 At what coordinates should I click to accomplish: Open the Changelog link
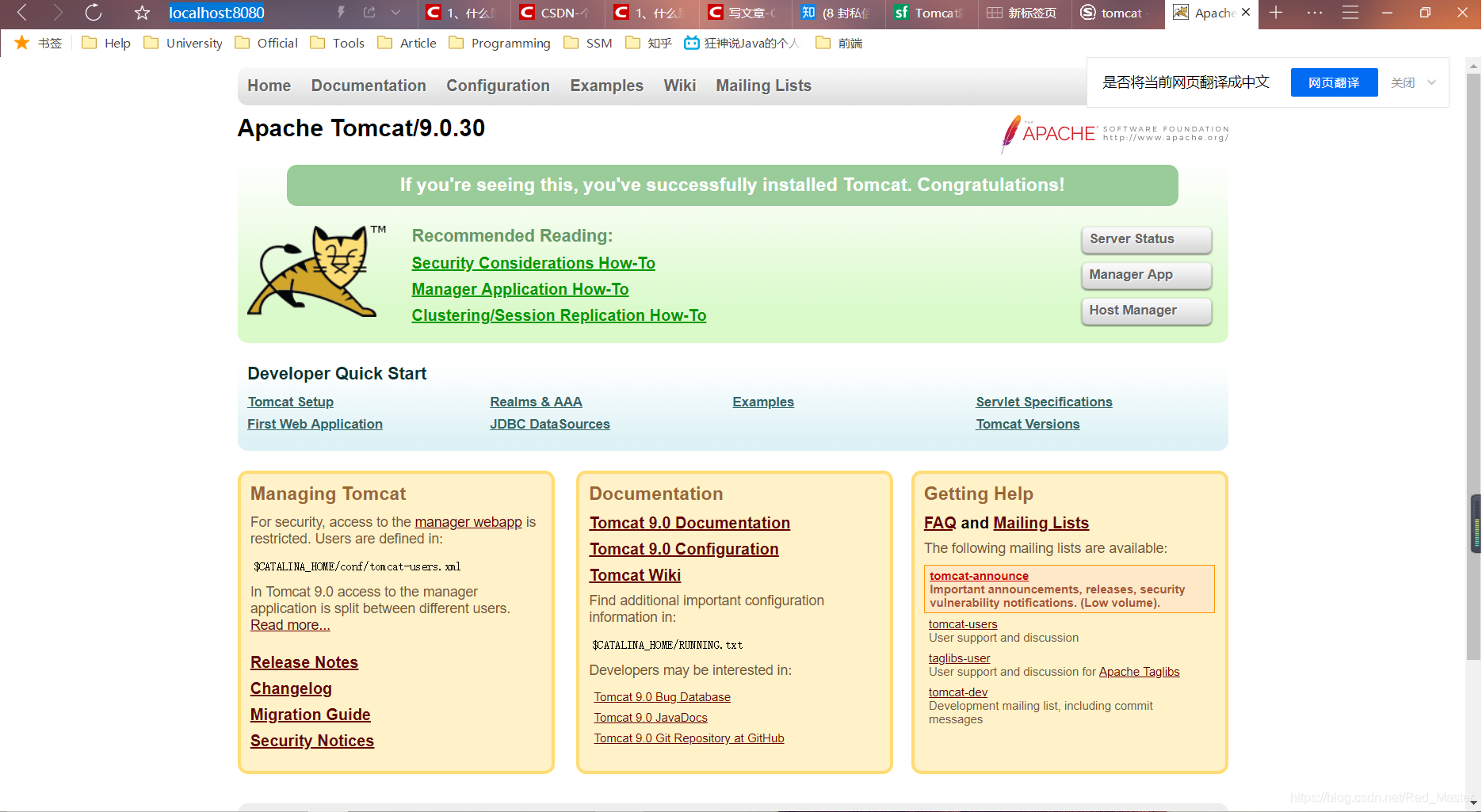click(291, 688)
